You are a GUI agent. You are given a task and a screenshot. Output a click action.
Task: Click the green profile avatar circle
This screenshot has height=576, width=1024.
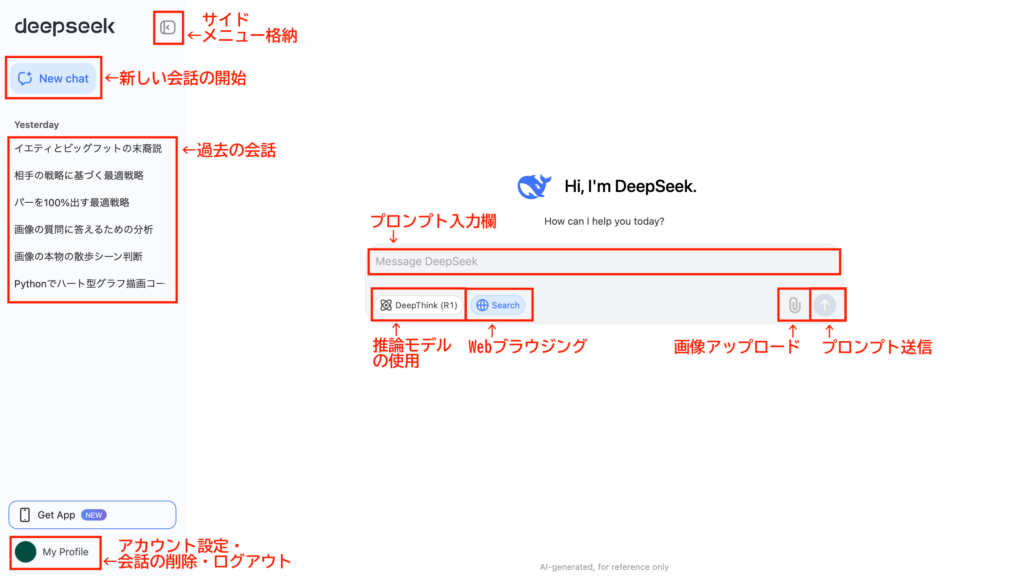26,552
